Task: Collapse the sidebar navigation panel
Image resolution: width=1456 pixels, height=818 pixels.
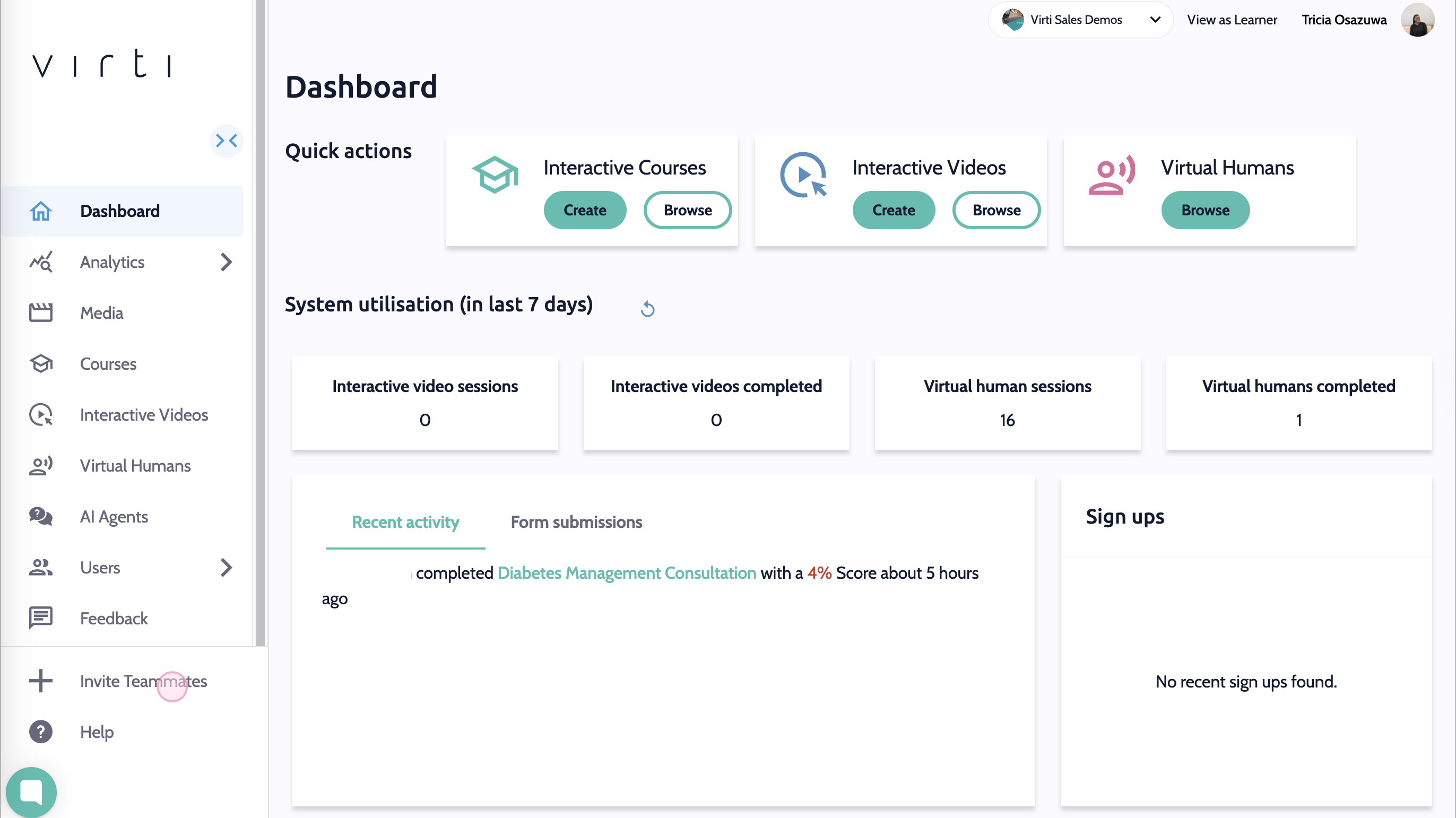Action: (226, 141)
